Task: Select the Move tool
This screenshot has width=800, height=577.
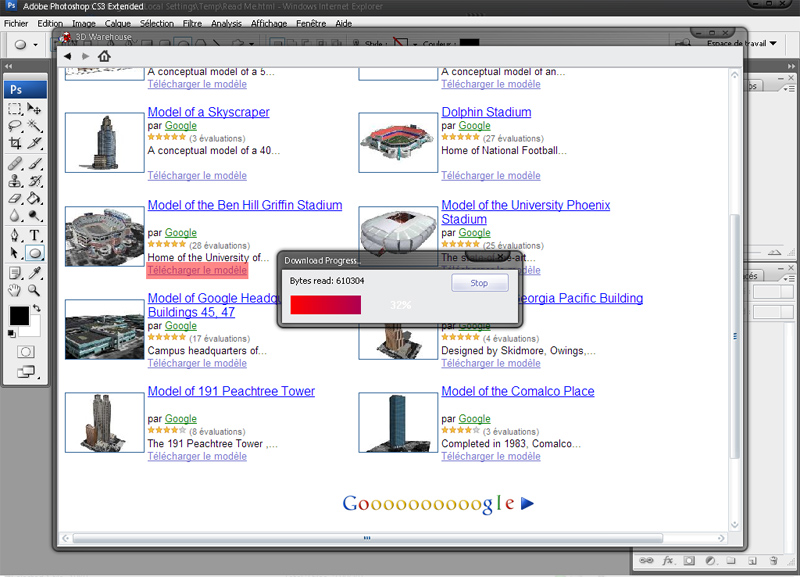Action: tap(34, 109)
